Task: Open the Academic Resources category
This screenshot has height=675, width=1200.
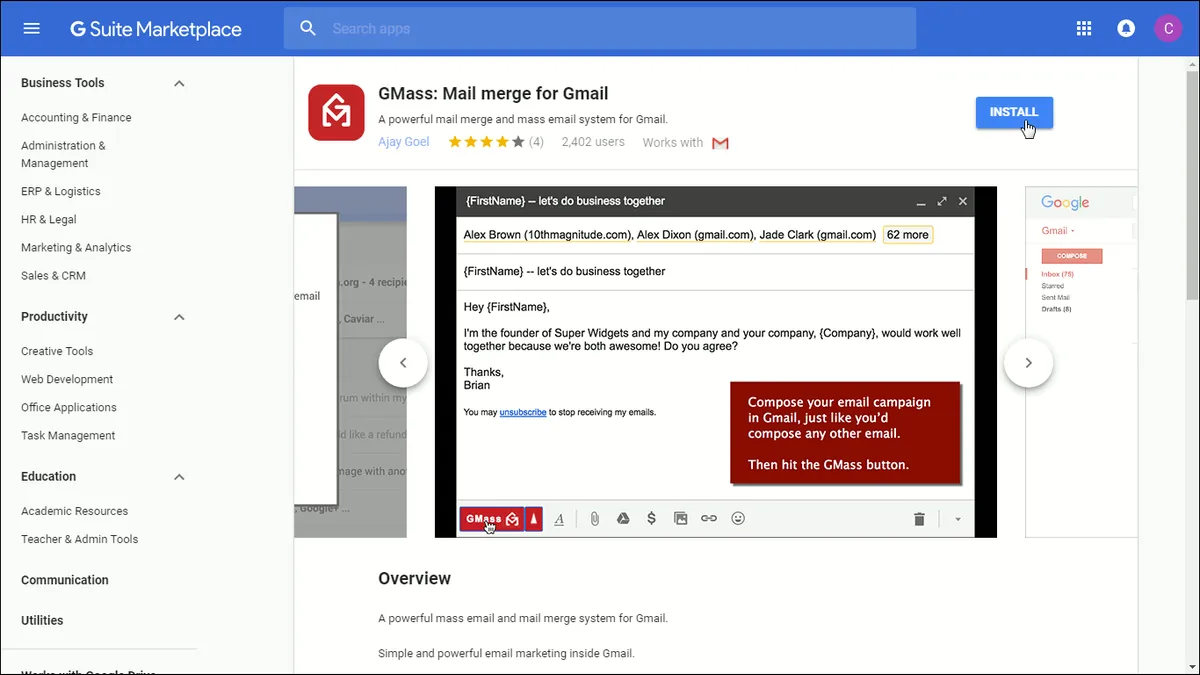Action: point(75,511)
